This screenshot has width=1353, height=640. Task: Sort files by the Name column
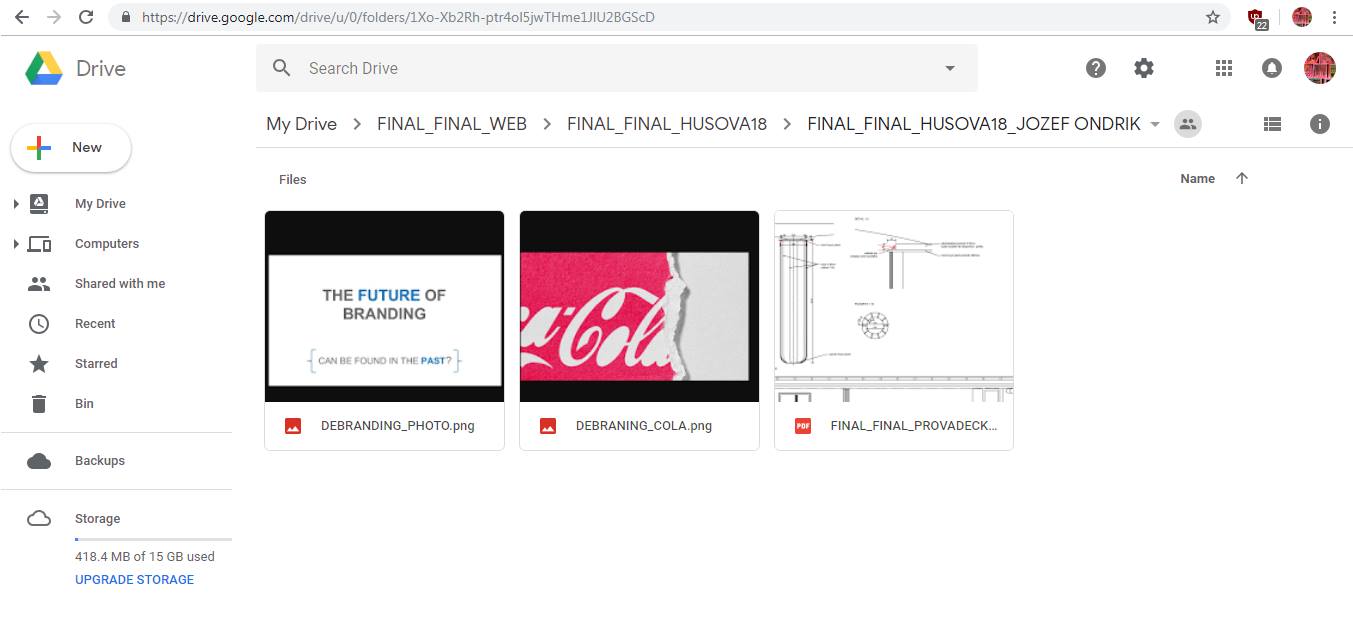coord(1197,179)
